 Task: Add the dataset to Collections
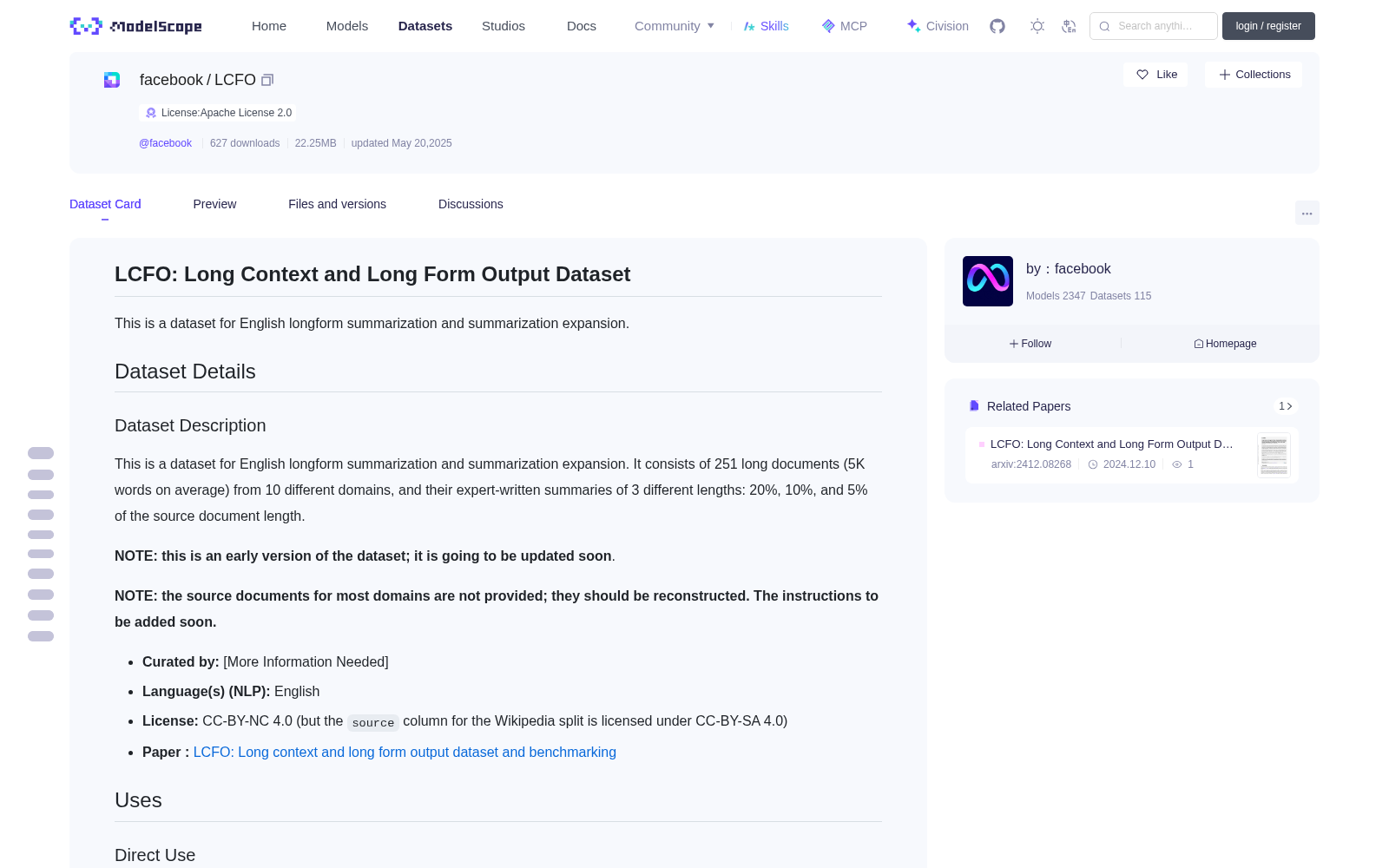click(1254, 75)
